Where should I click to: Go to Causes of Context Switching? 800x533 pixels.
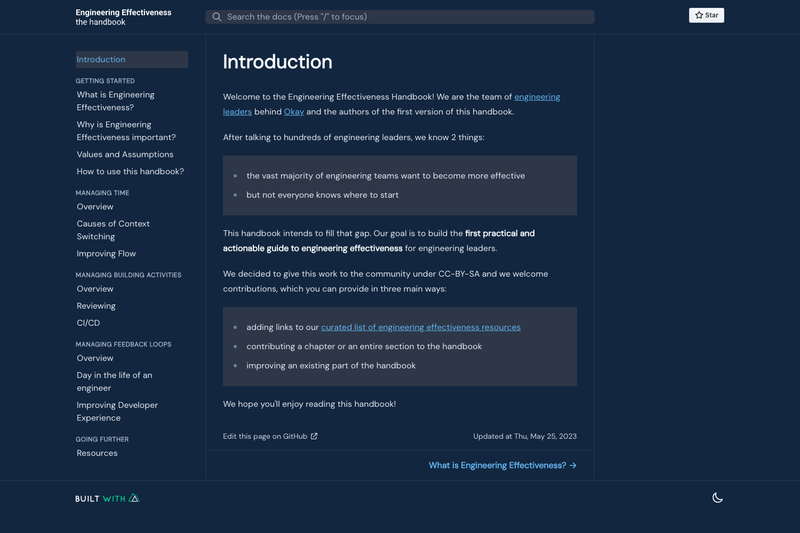[113, 230]
